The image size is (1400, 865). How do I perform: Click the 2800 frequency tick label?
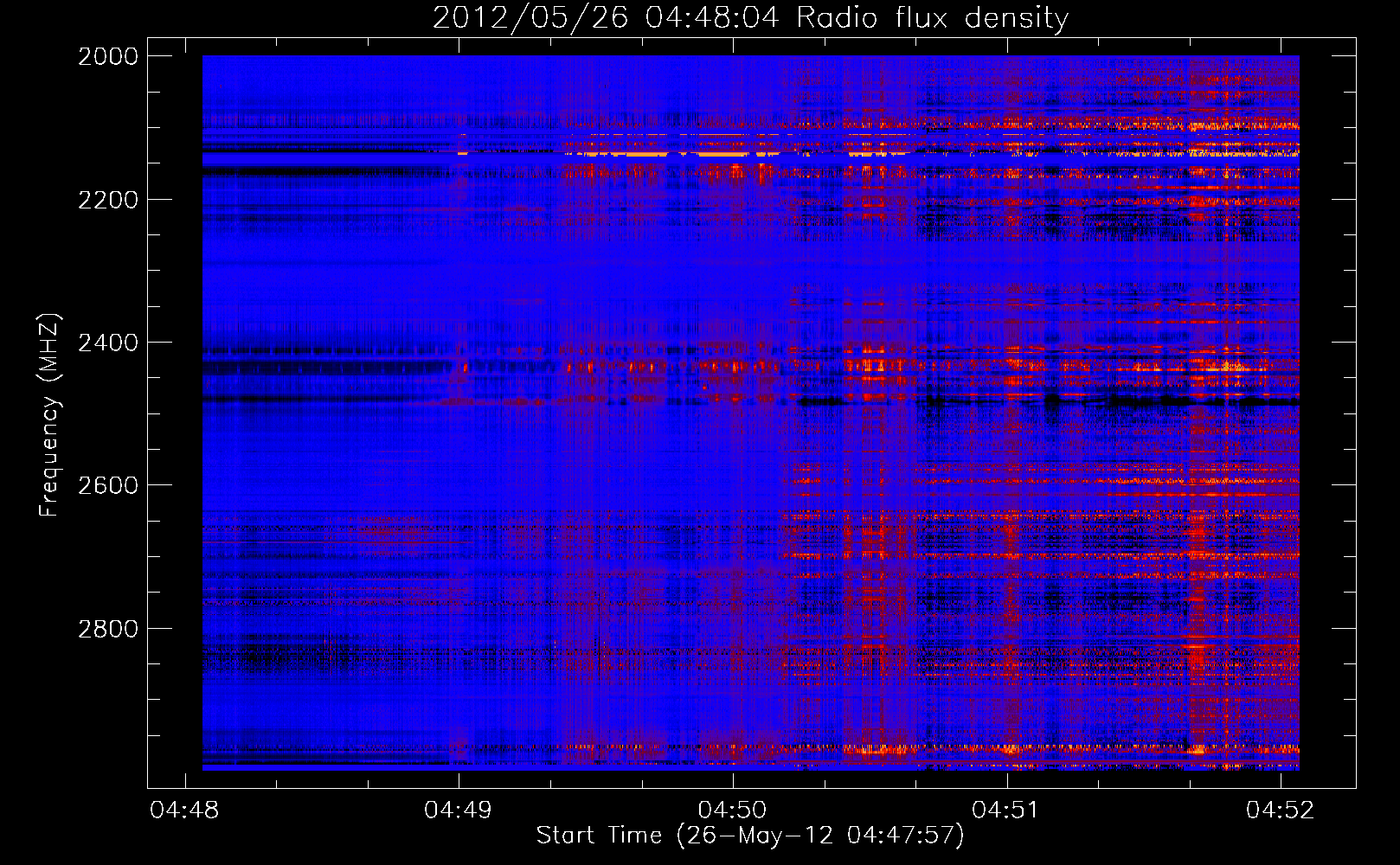coord(108,629)
